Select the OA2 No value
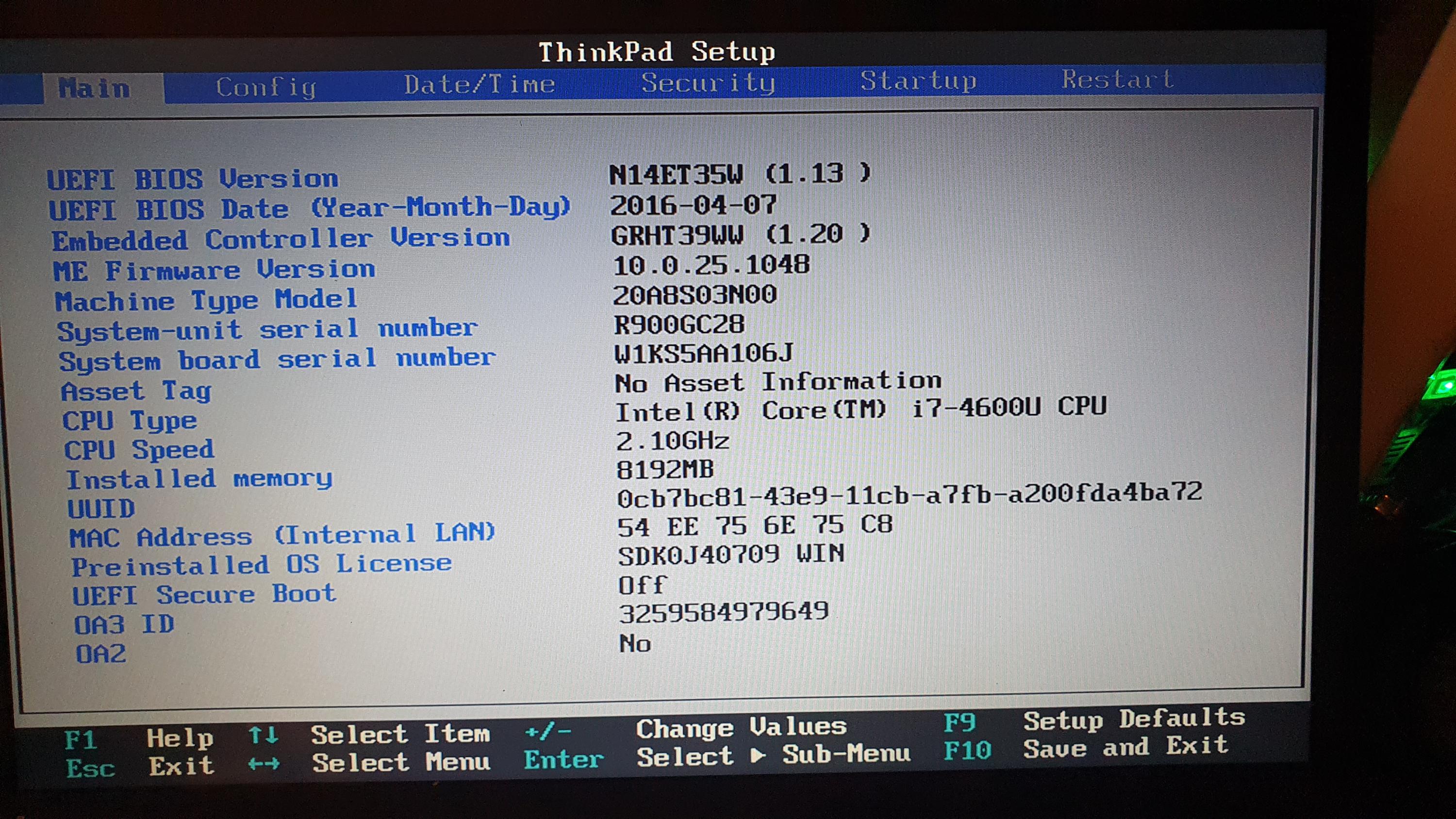Screen dimensions: 1456x819 [635, 644]
